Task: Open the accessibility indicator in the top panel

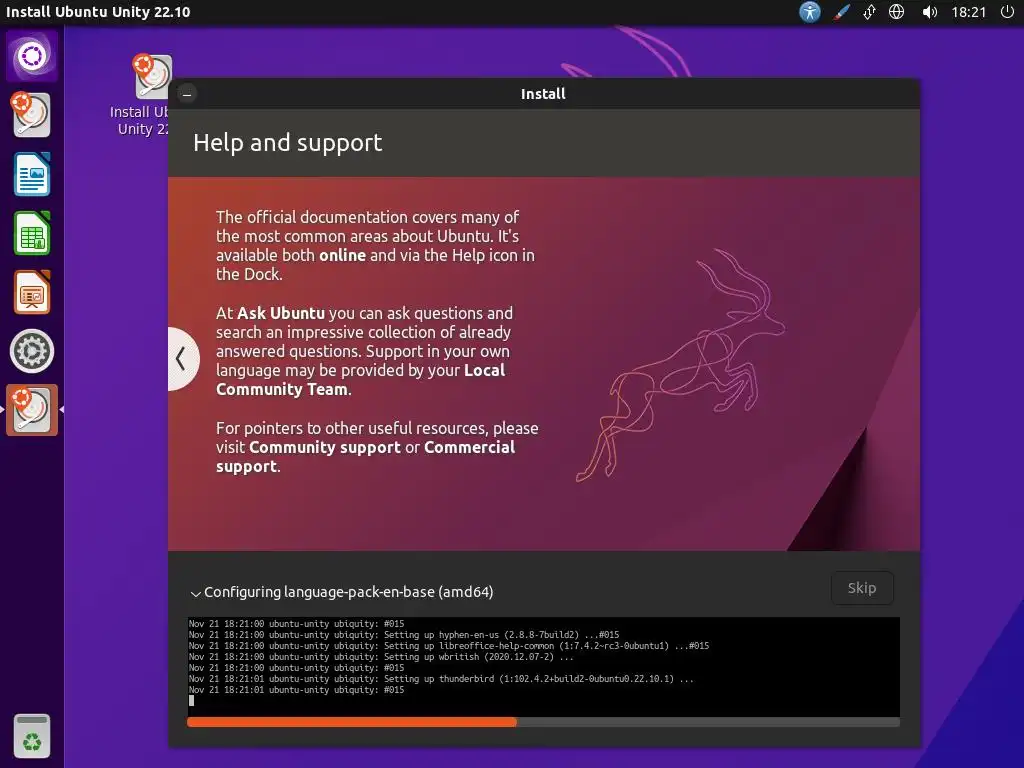Action: click(x=810, y=12)
